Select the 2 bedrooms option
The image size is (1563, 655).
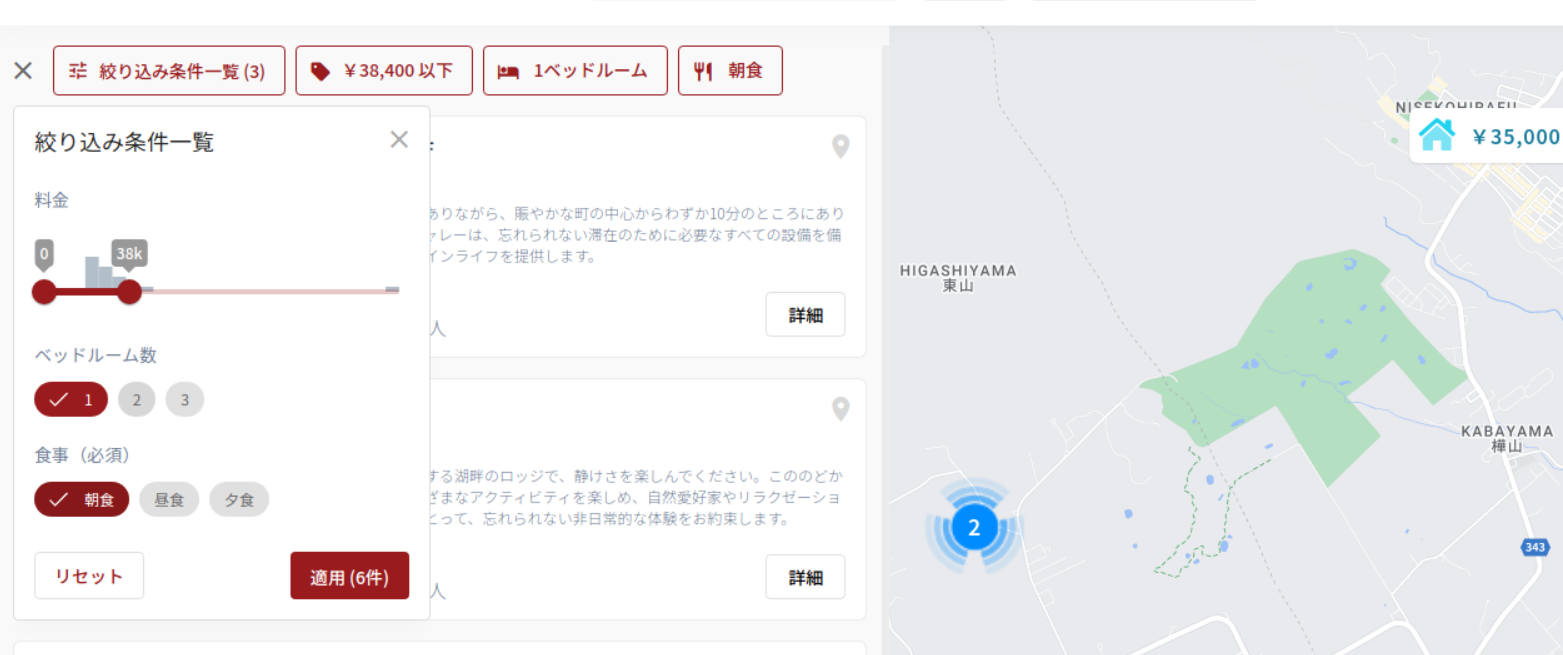pos(137,400)
